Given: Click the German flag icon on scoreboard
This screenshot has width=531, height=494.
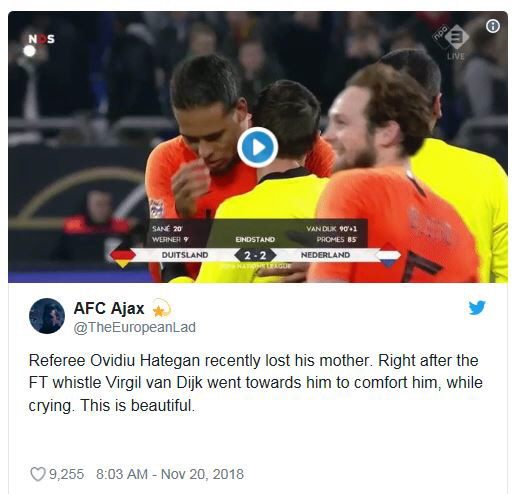Looking at the screenshot, I should point(123,256).
